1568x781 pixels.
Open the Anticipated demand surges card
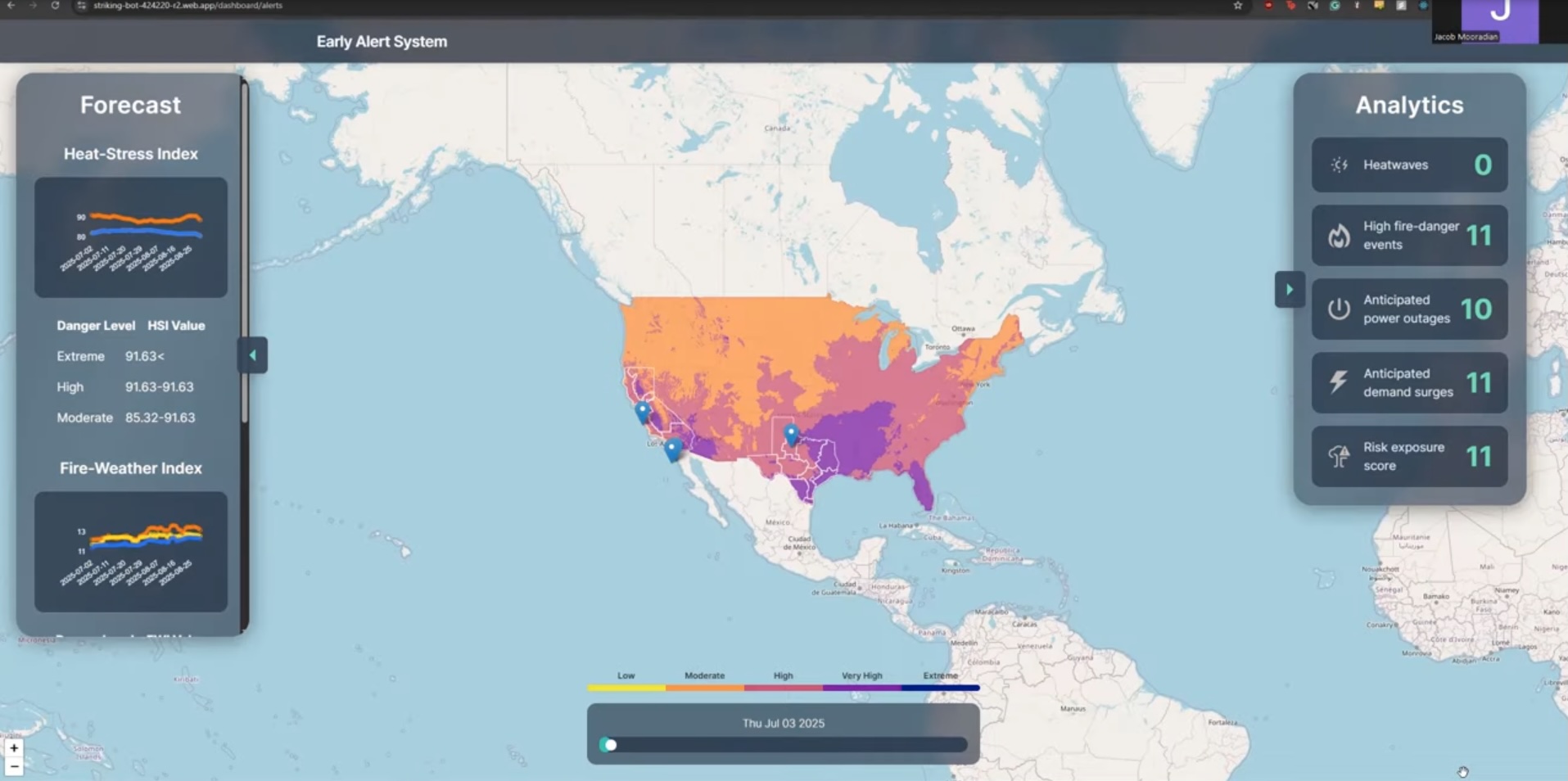click(x=1409, y=382)
